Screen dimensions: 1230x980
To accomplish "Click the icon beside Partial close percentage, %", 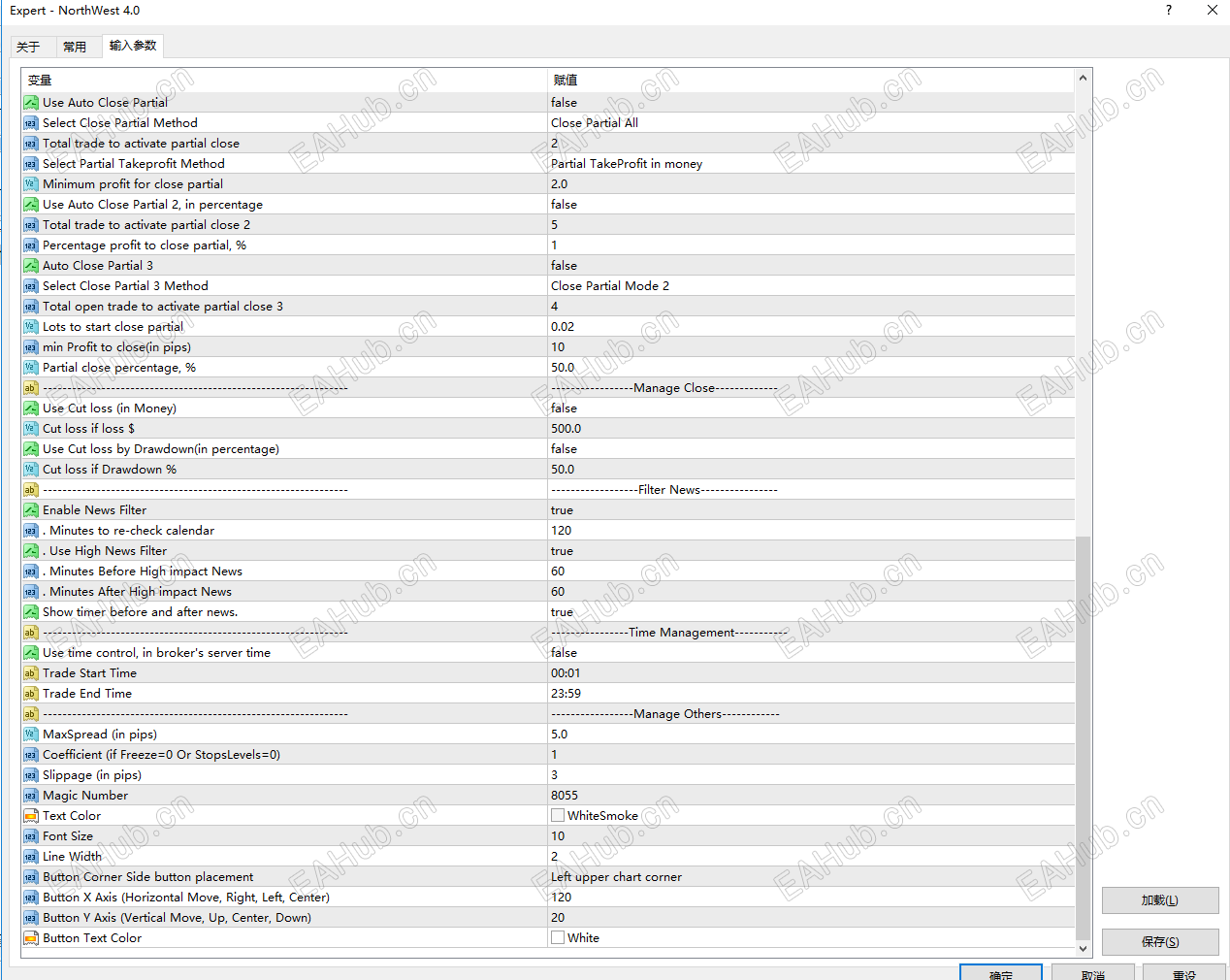I will (31, 367).
